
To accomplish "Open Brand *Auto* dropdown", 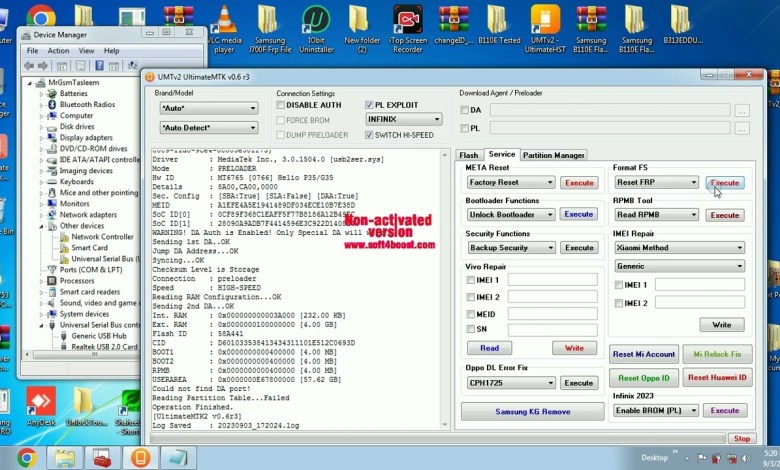I will 209,108.
